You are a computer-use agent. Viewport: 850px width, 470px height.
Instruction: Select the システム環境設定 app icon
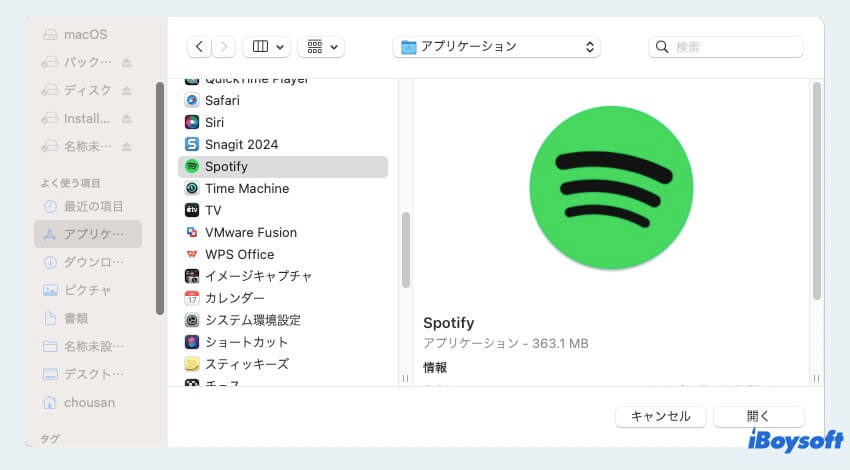192,320
